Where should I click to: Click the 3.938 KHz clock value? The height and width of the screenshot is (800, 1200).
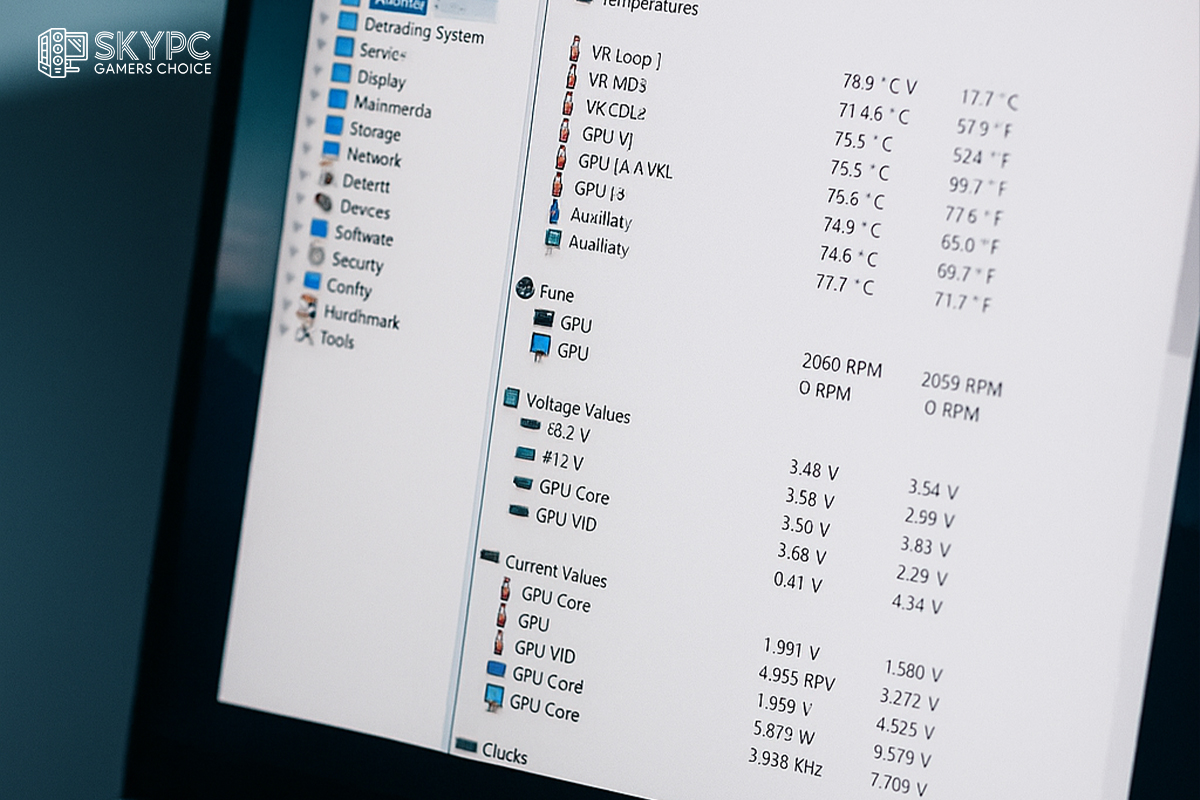click(x=785, y=764)
